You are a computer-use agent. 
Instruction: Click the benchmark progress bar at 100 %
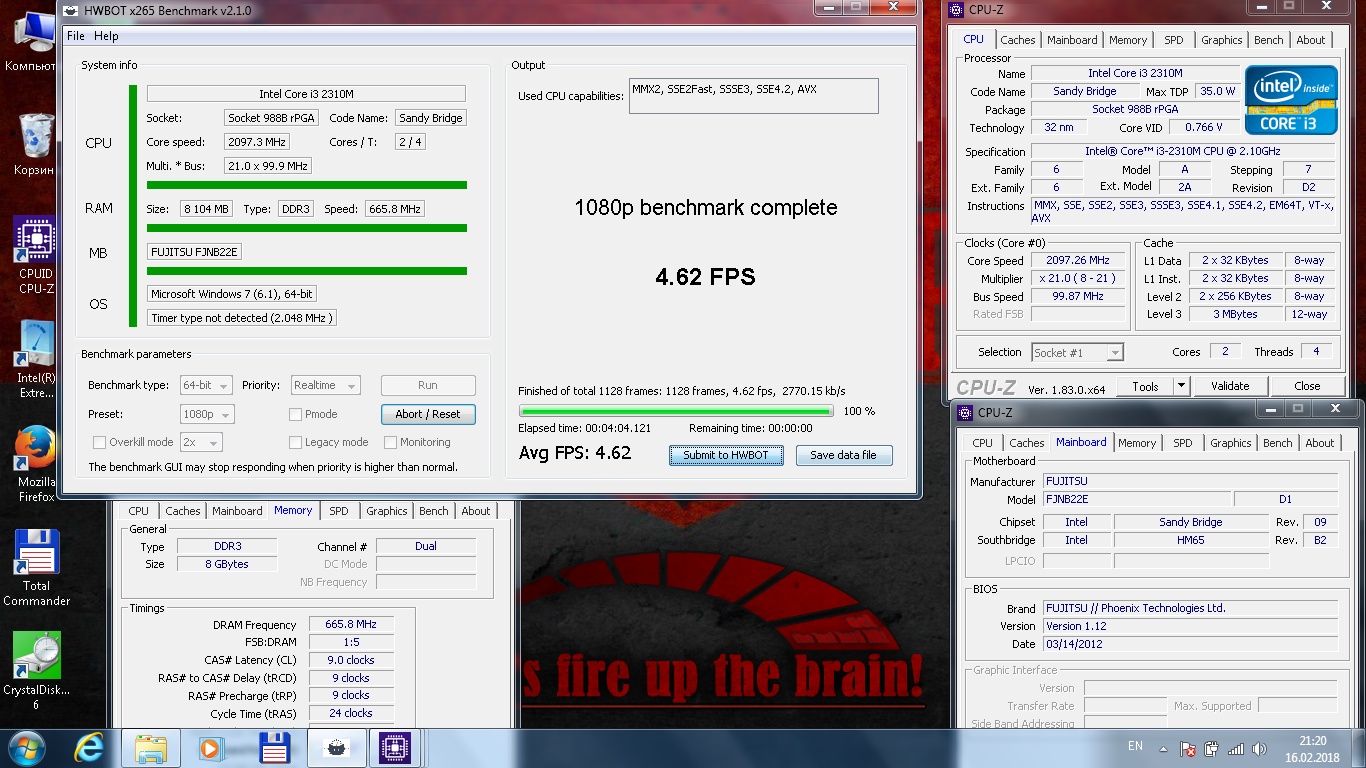[x=676, y=411]
